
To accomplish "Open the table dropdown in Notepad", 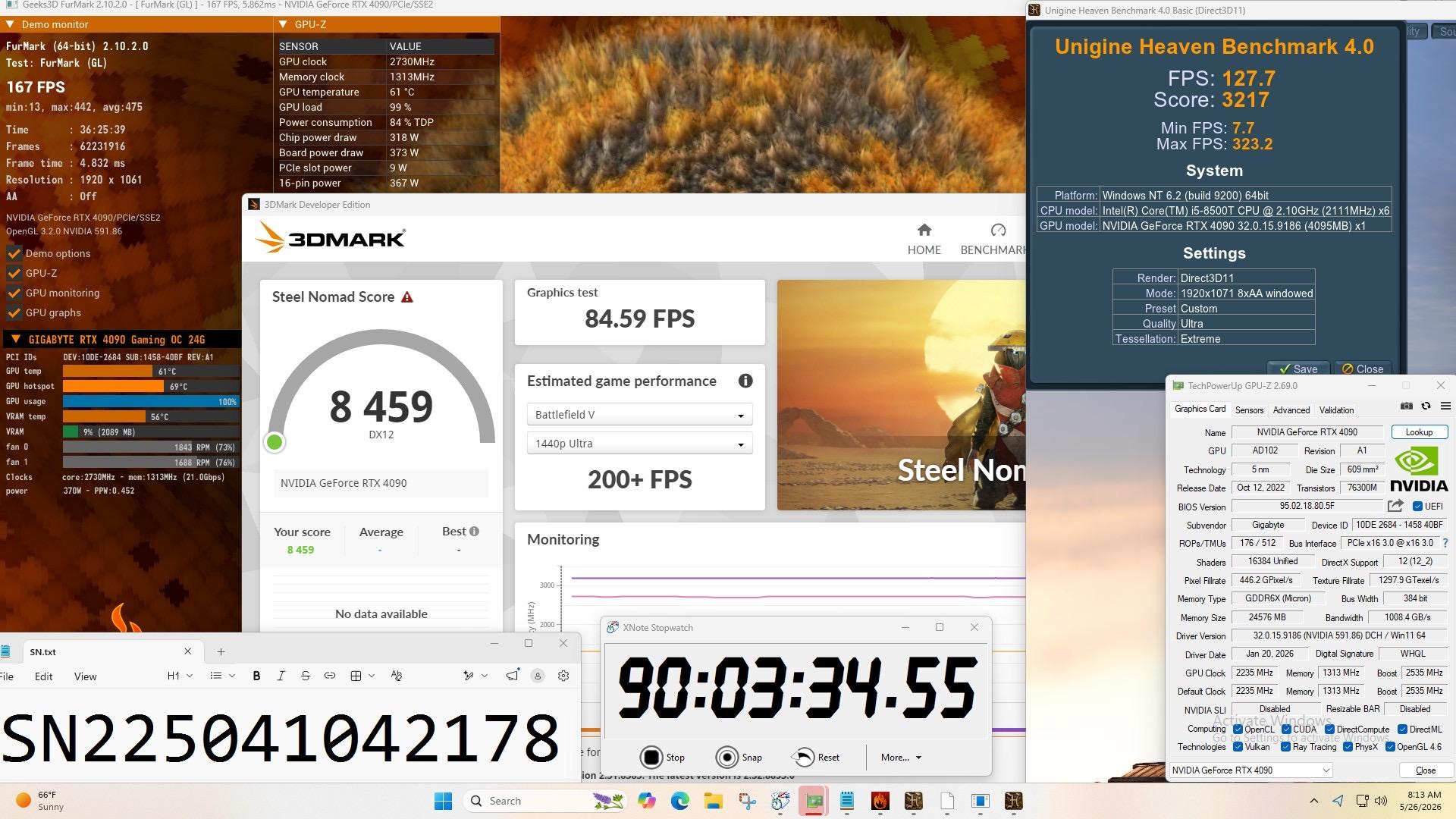I will tap(362, 676).
